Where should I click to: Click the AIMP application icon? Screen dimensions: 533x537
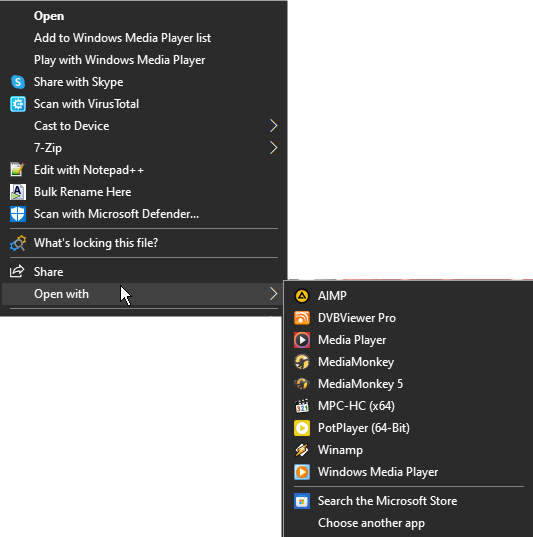[302, 296]
